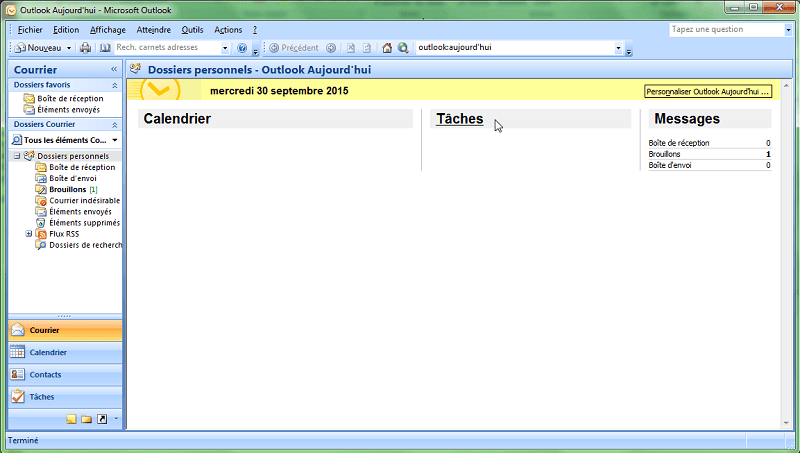Select Boîte de réception under Dossiers personnels
The image size is (800, 453).
pos(82,167)
